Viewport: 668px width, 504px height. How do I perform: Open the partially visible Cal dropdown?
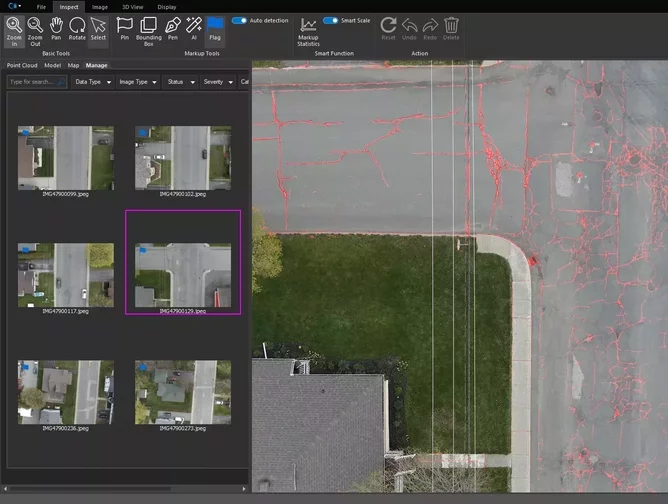(x=244, y=82)
